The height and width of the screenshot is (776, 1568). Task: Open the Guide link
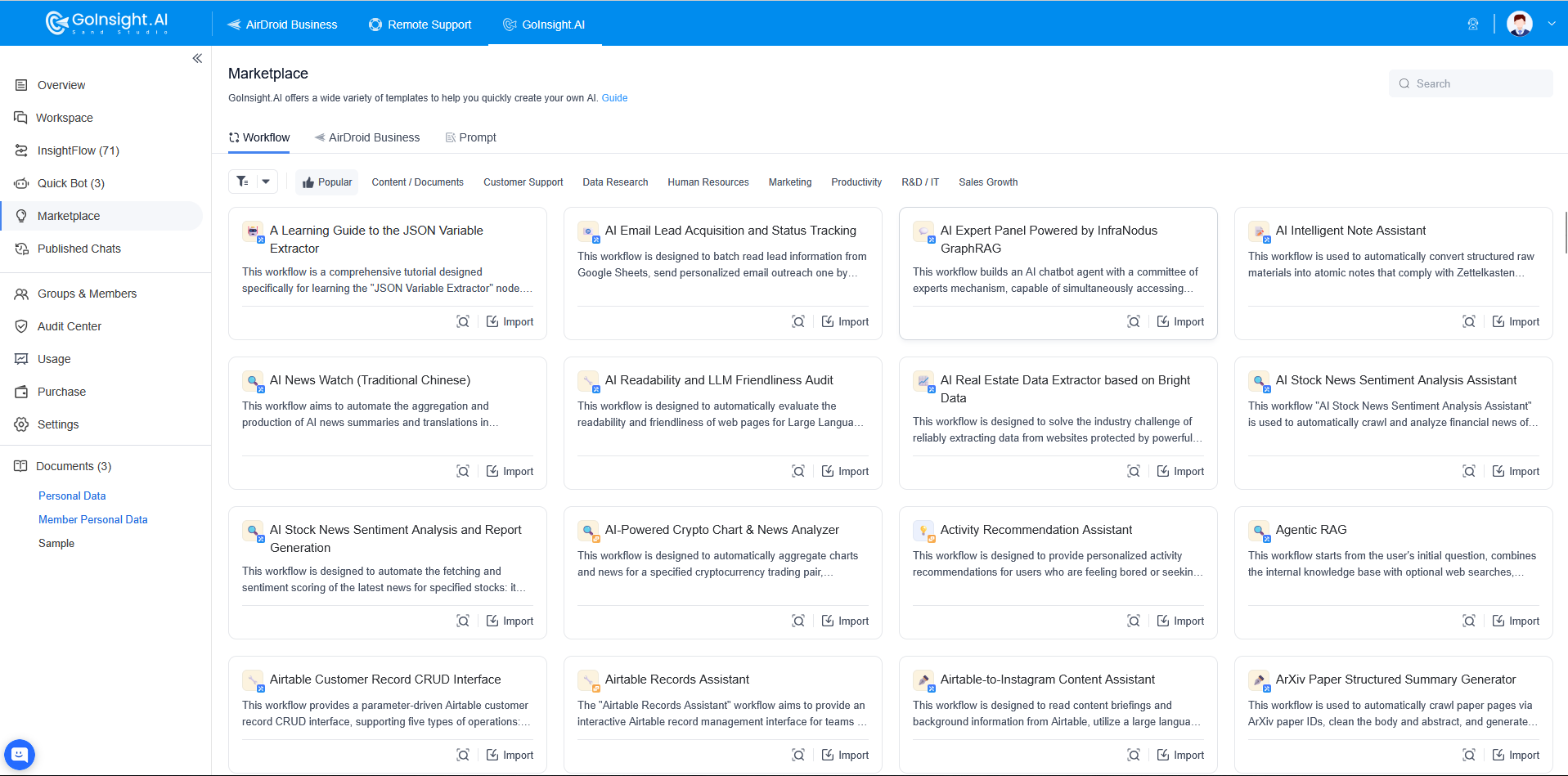coord(614,98)
